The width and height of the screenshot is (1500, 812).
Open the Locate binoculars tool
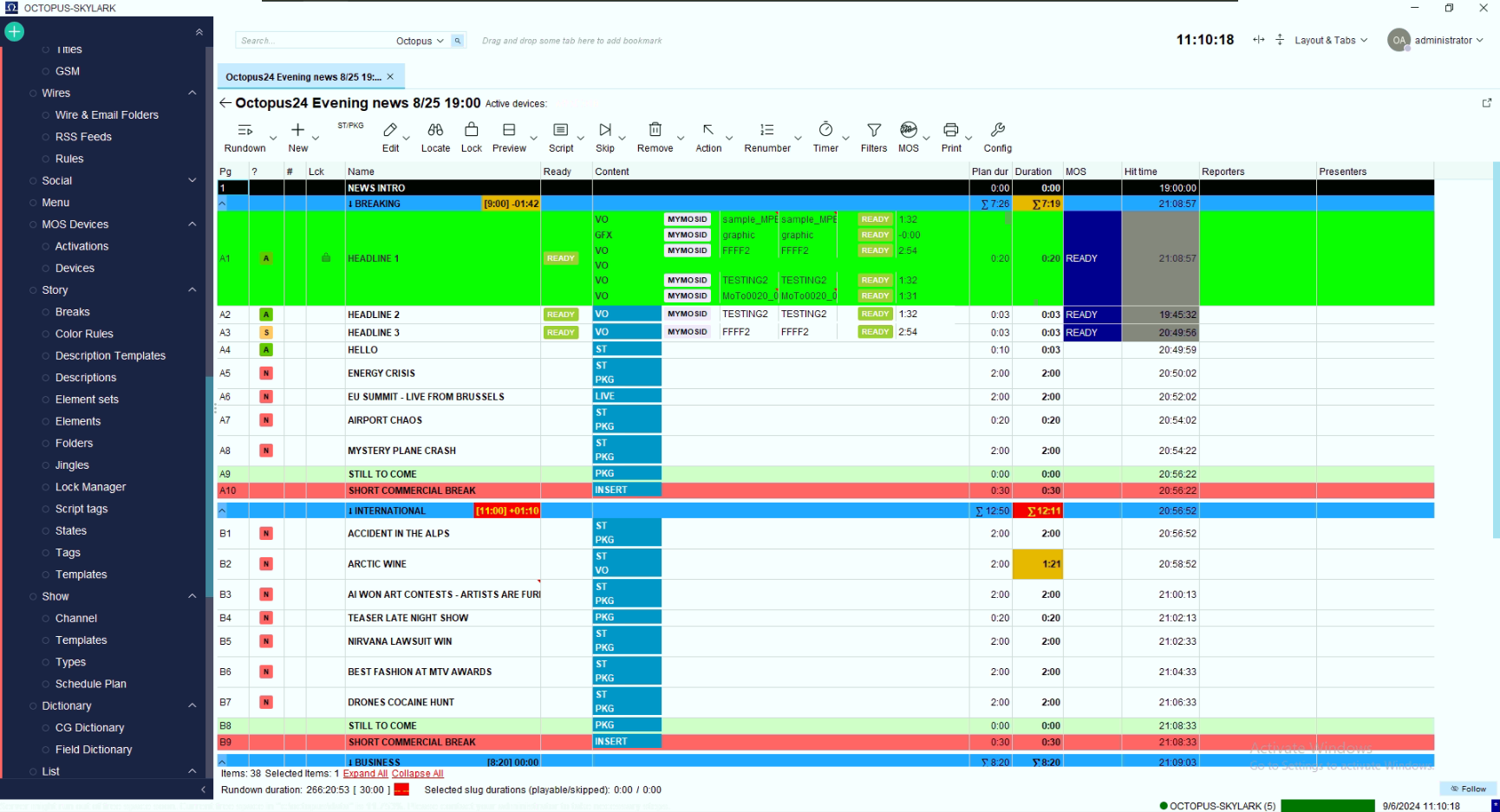click(435, 130)
